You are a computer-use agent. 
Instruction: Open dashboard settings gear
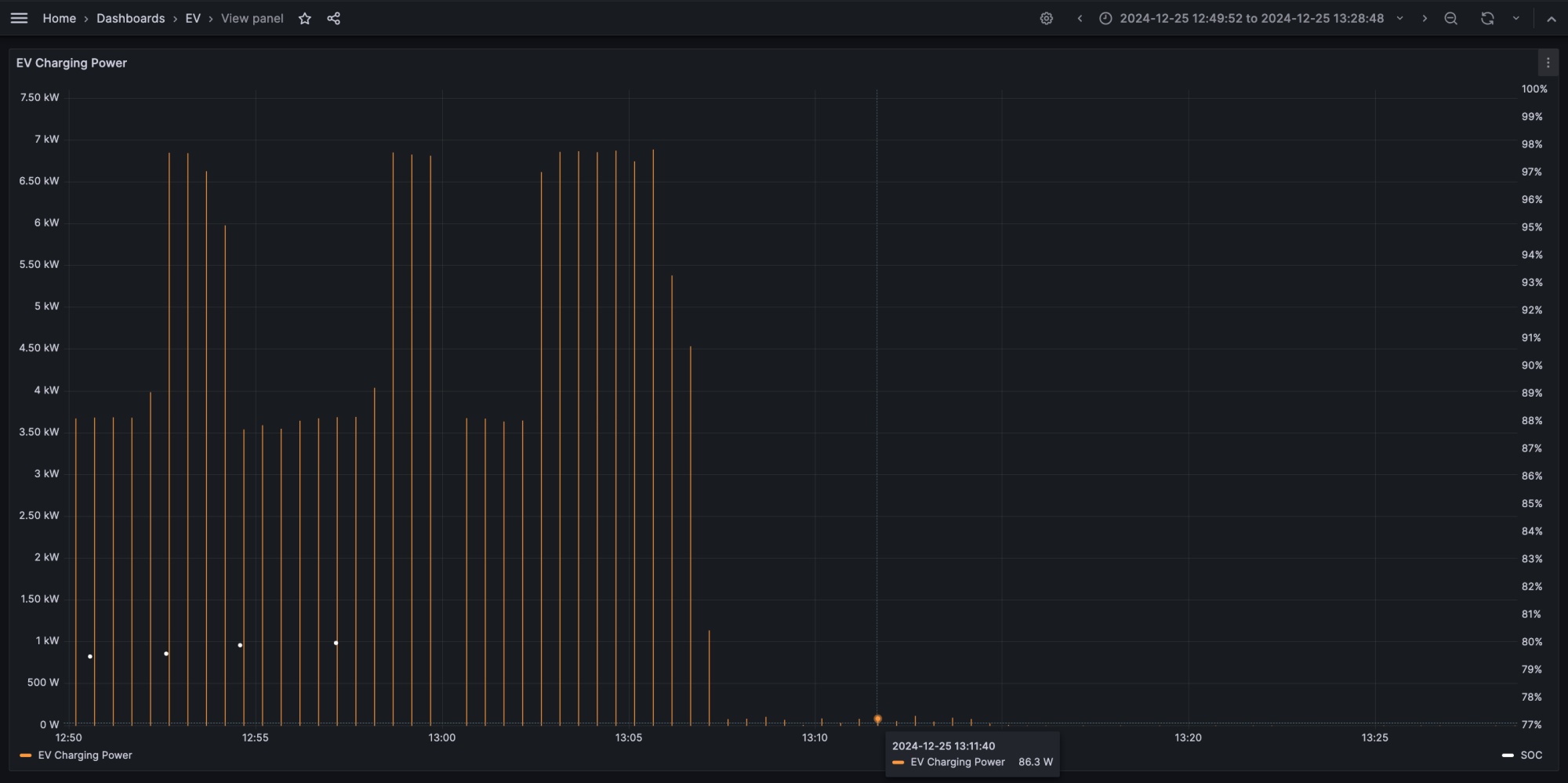[1046, 18]
